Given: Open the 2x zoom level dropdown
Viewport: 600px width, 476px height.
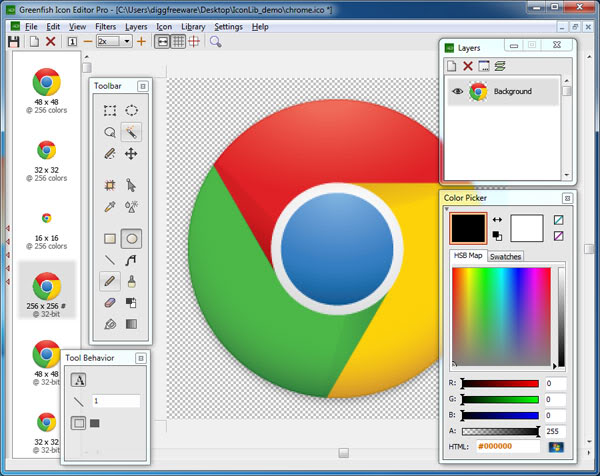Looking at the screenshot, I should 125,42.
